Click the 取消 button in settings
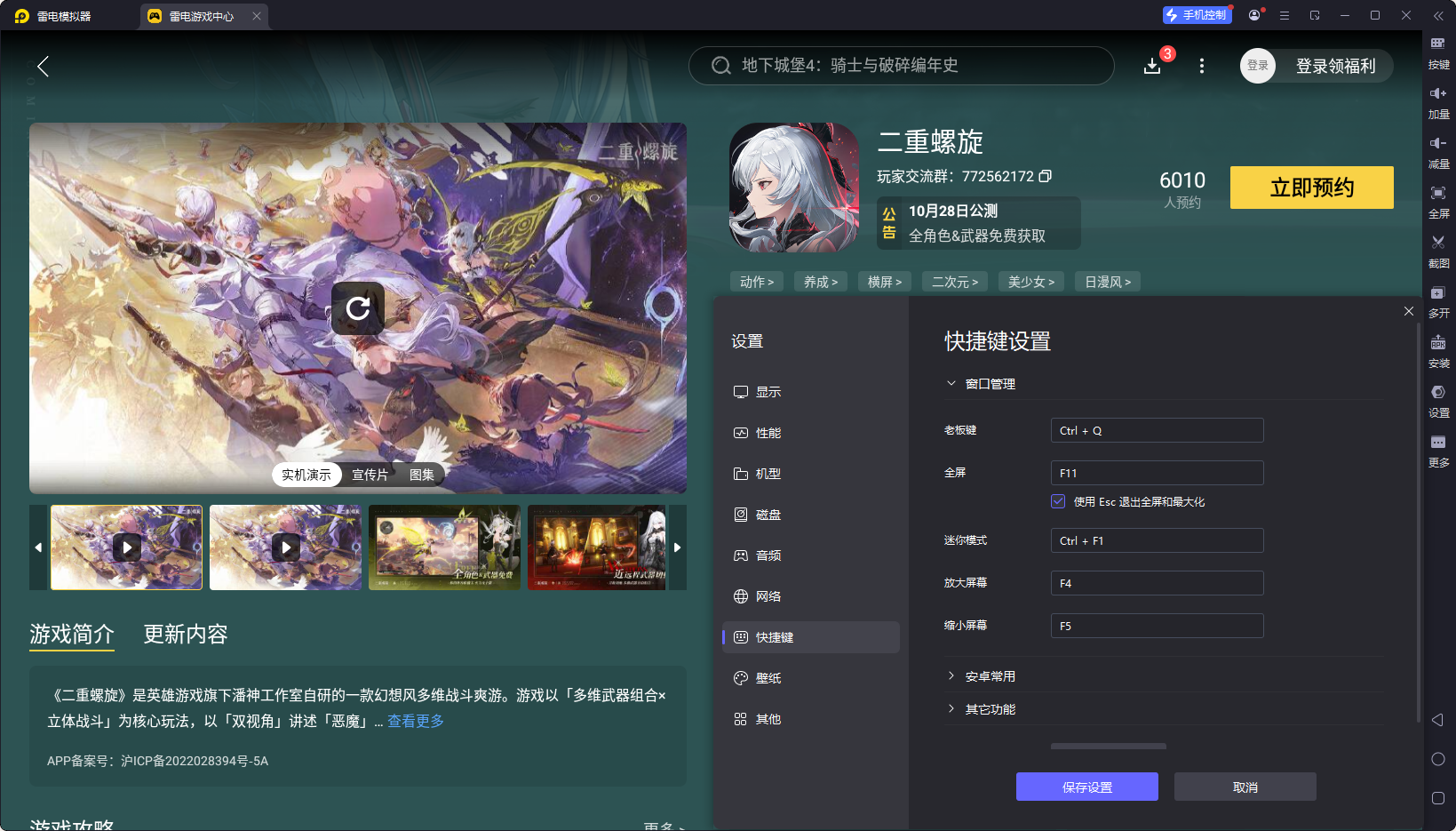1456x831 pixels. [x=1245, y=787]
